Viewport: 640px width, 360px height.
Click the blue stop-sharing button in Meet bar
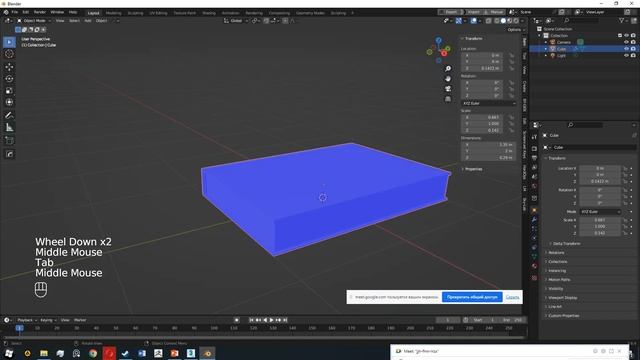point(472,297)
